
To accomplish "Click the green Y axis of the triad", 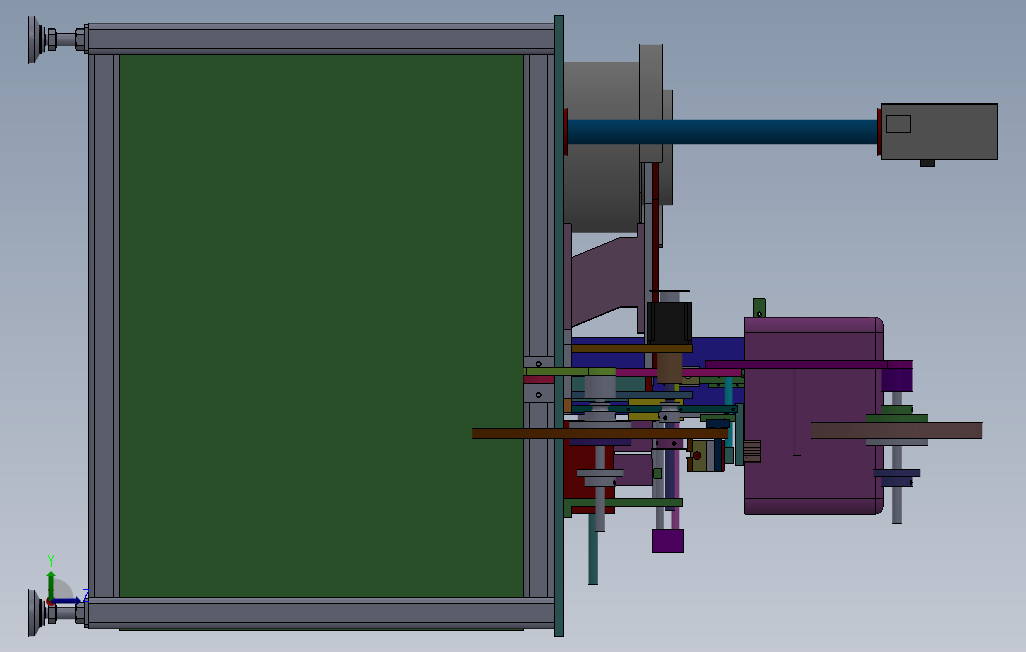I will click(50, 583).
